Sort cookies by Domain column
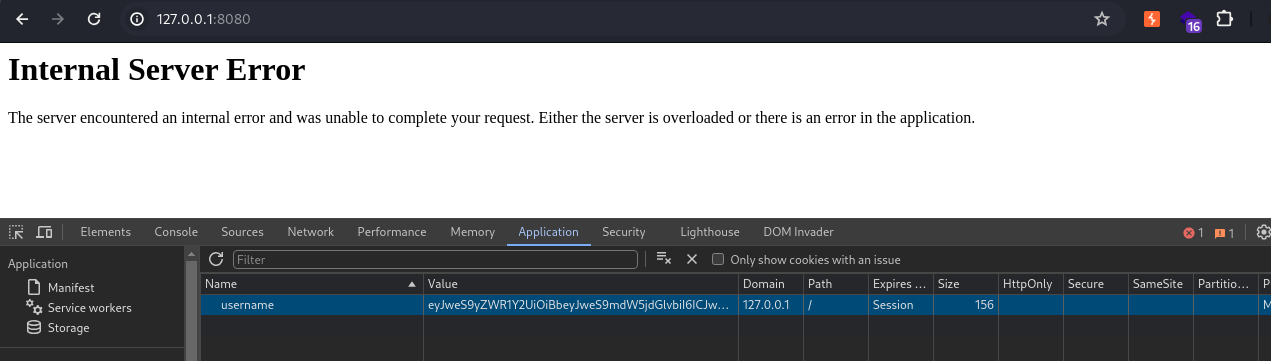This screenshot has height=361, width=1271. point(770,284)
